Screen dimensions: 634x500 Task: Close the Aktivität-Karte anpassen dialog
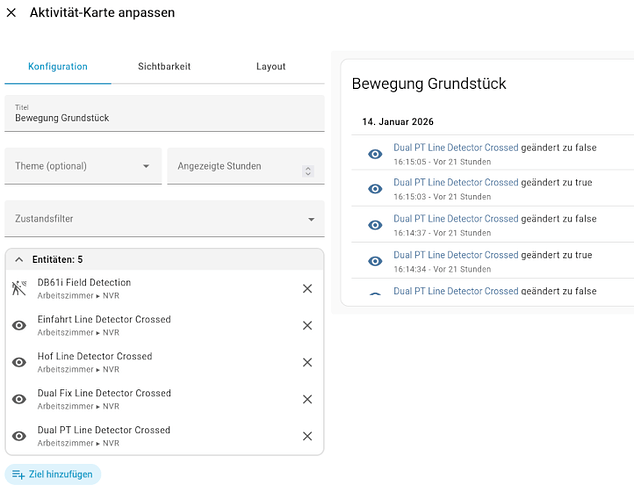pyautogui.click(x=11, y=13)
